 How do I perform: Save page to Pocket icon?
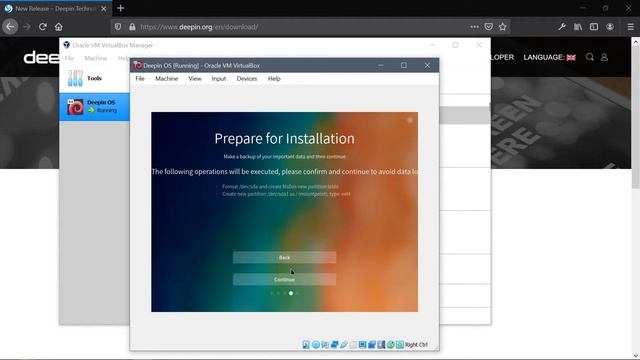[489, 27]
